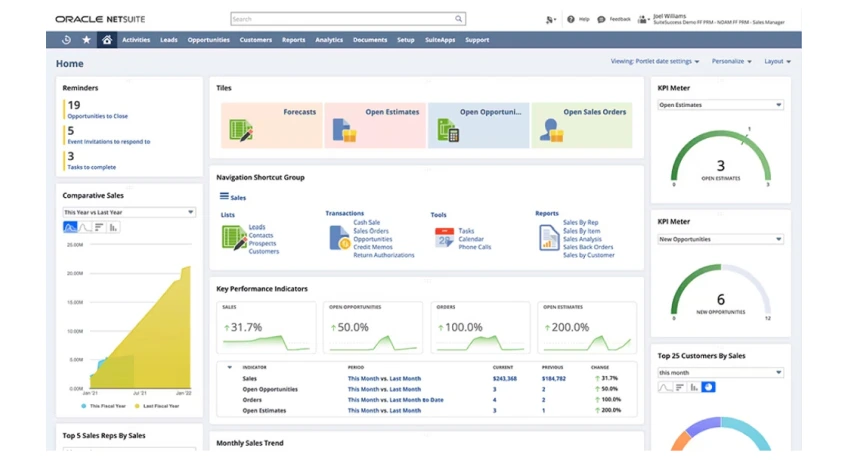Open the Customers menu
847x460 pixels.
(256, 40)
